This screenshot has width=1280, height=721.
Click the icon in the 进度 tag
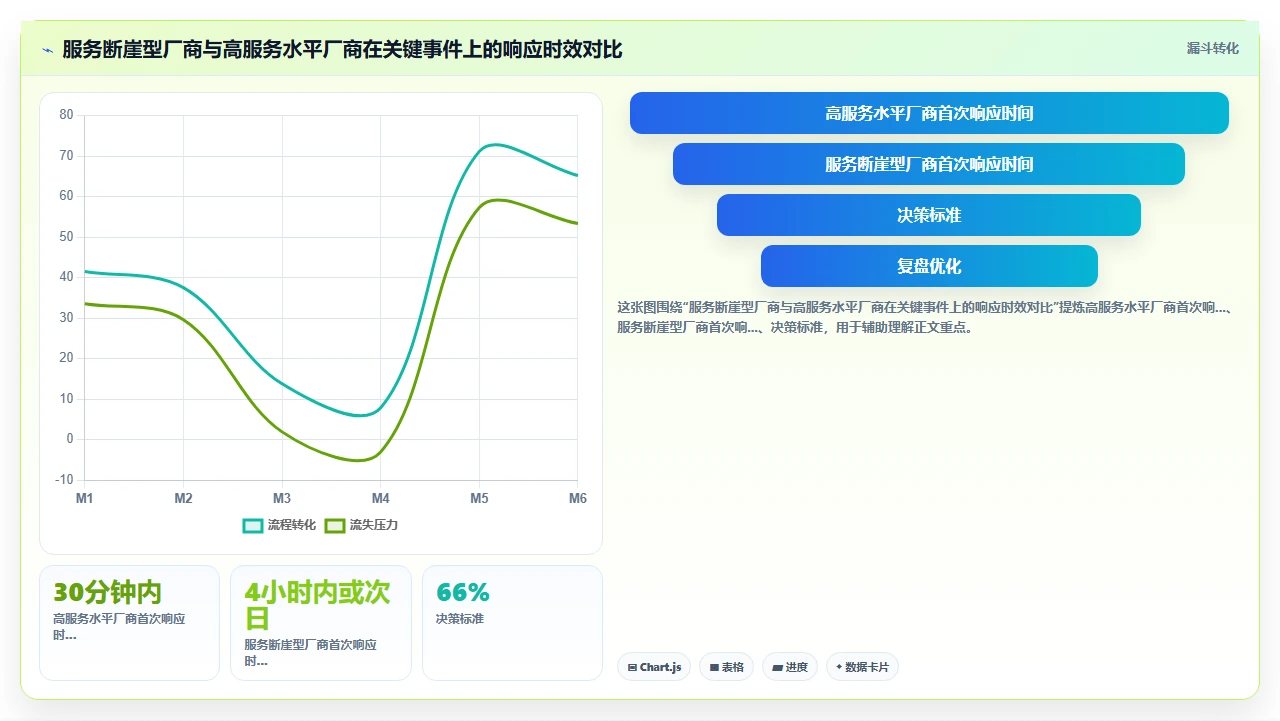tap(777, 667)
